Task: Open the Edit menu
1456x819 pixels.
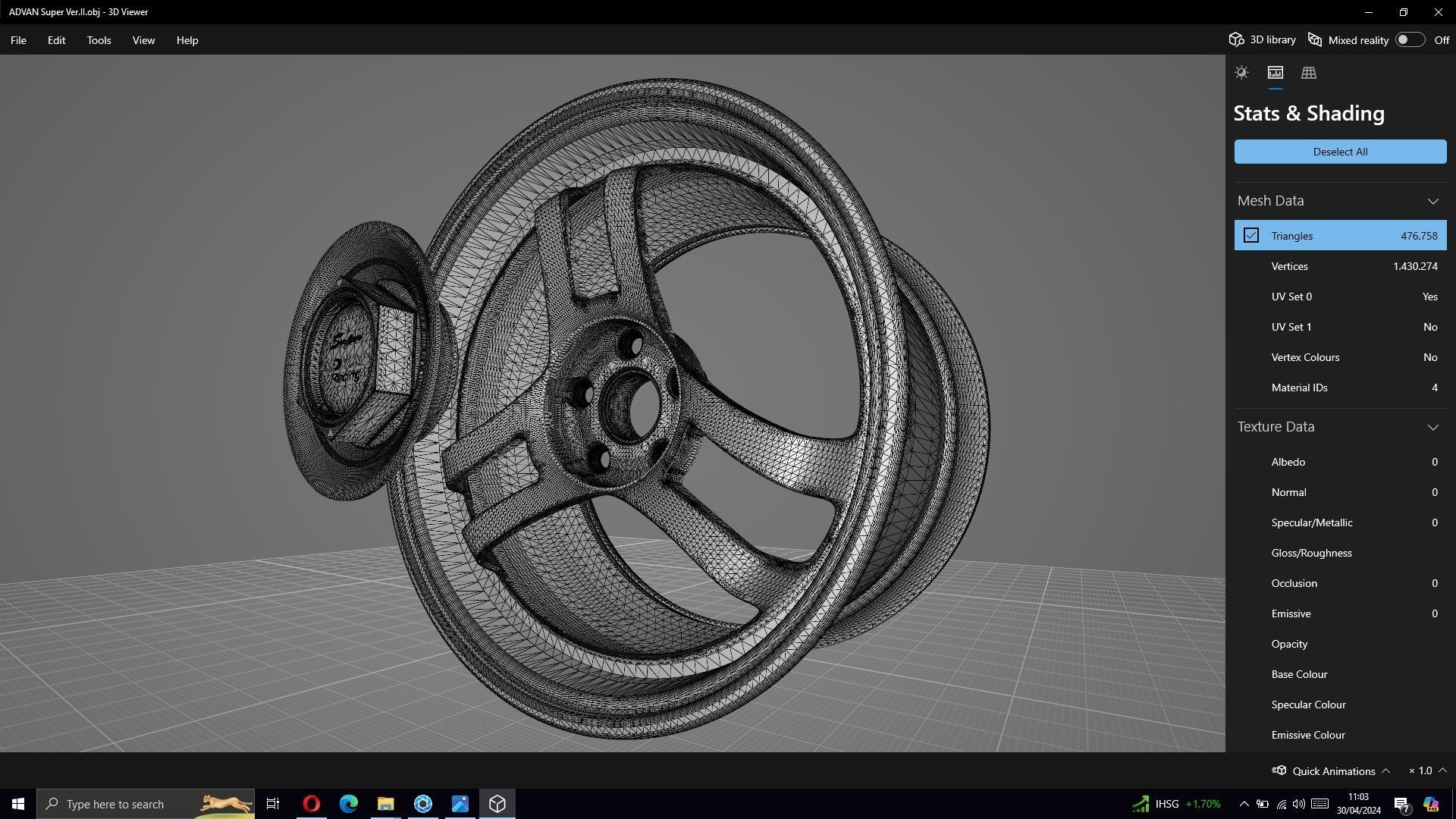Action: 56,40
